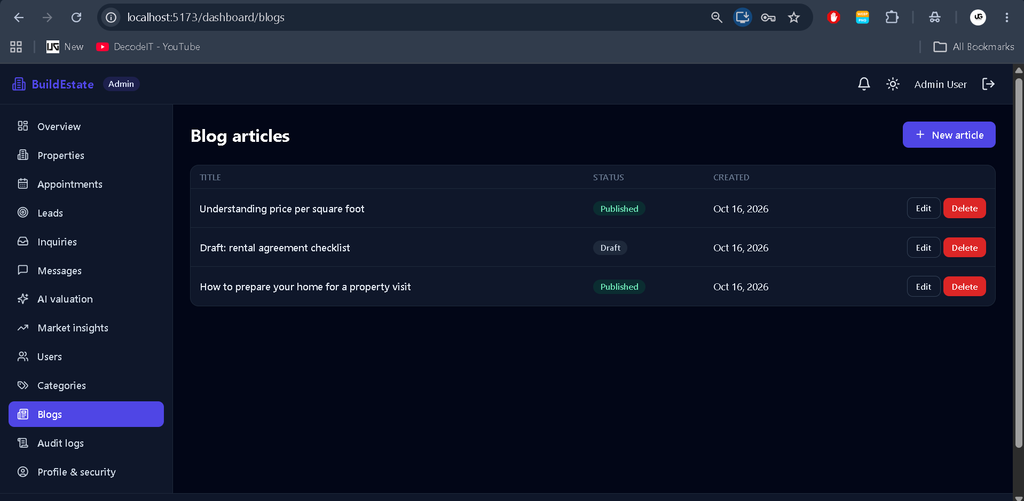Click the Properties building icon in sidebar
1024x501 pixels.
[23, 155]
